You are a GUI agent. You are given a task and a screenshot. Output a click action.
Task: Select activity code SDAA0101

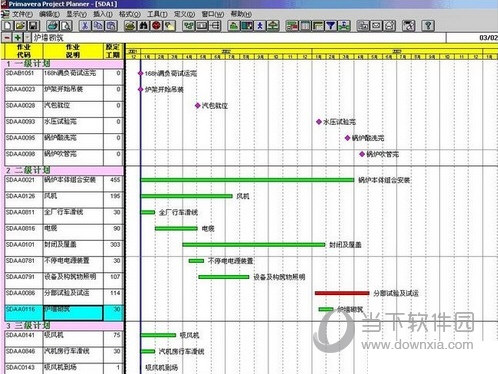(20, 244)
